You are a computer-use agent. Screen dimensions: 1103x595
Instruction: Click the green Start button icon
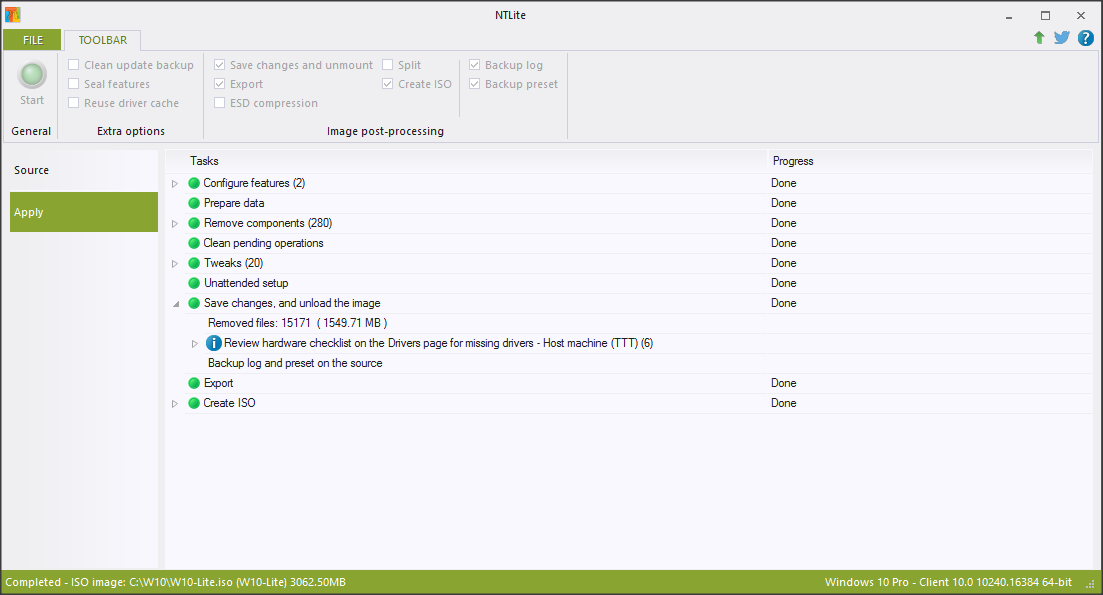click(32, 75)
